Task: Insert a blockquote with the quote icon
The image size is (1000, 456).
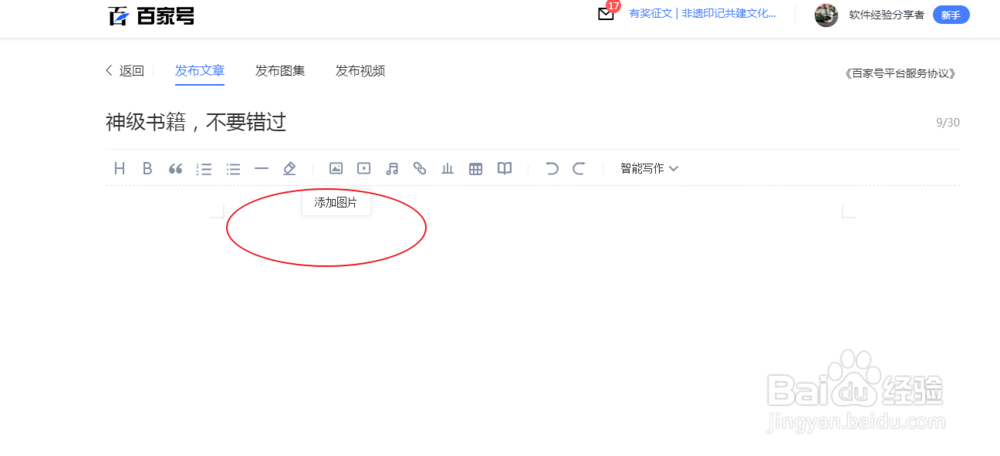Action: click(x=175, y=169)
